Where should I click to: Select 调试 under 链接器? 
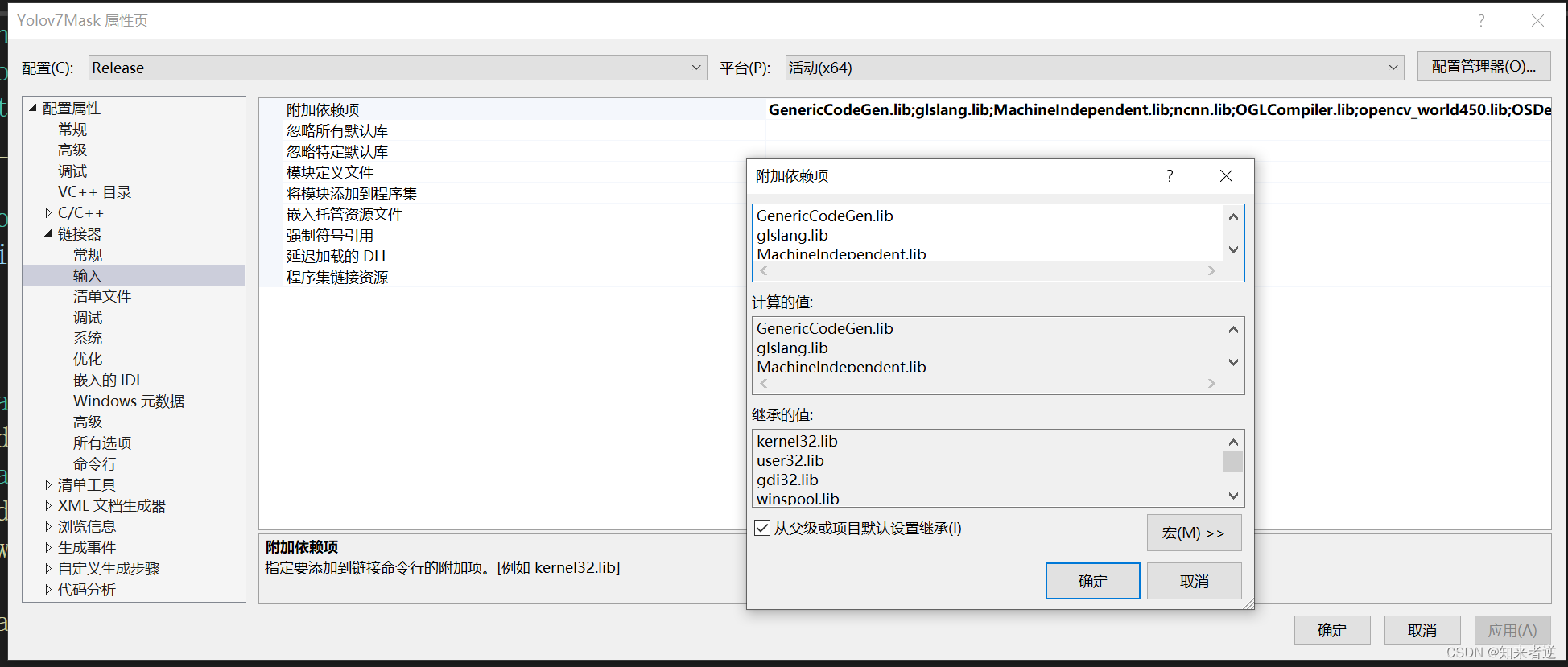[x=88, y=318]
